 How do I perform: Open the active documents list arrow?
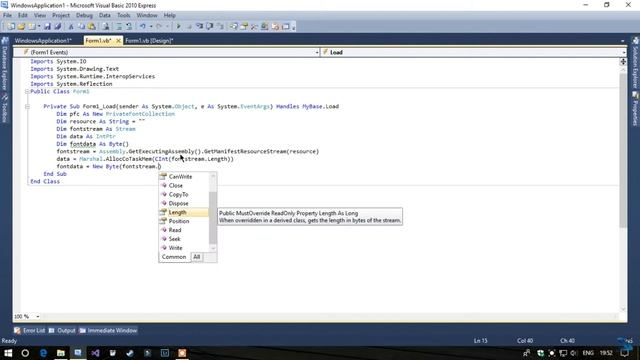coord(622,41)
